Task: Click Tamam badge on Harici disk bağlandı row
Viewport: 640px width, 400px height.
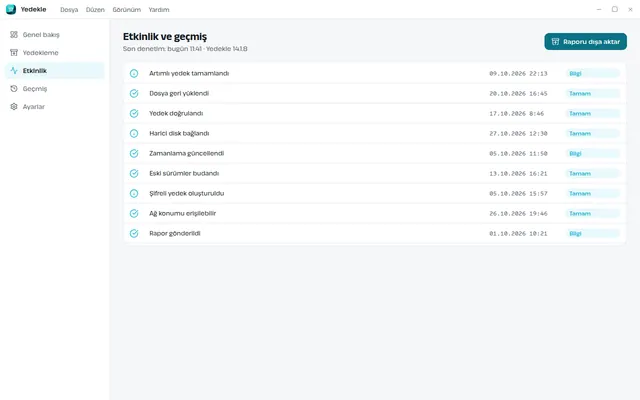Action: [x=593, y=133]
